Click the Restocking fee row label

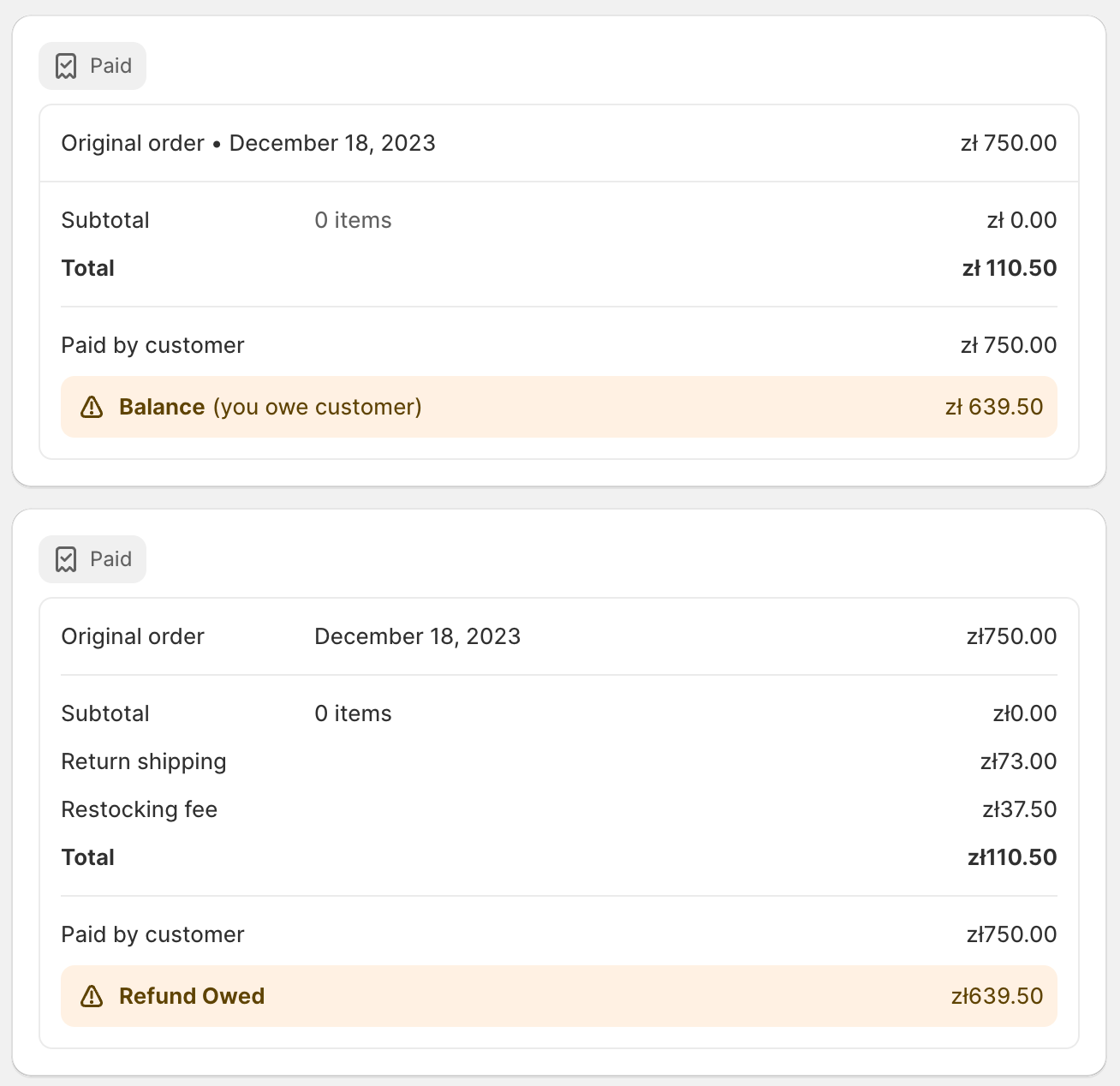(x=140, y=809)
